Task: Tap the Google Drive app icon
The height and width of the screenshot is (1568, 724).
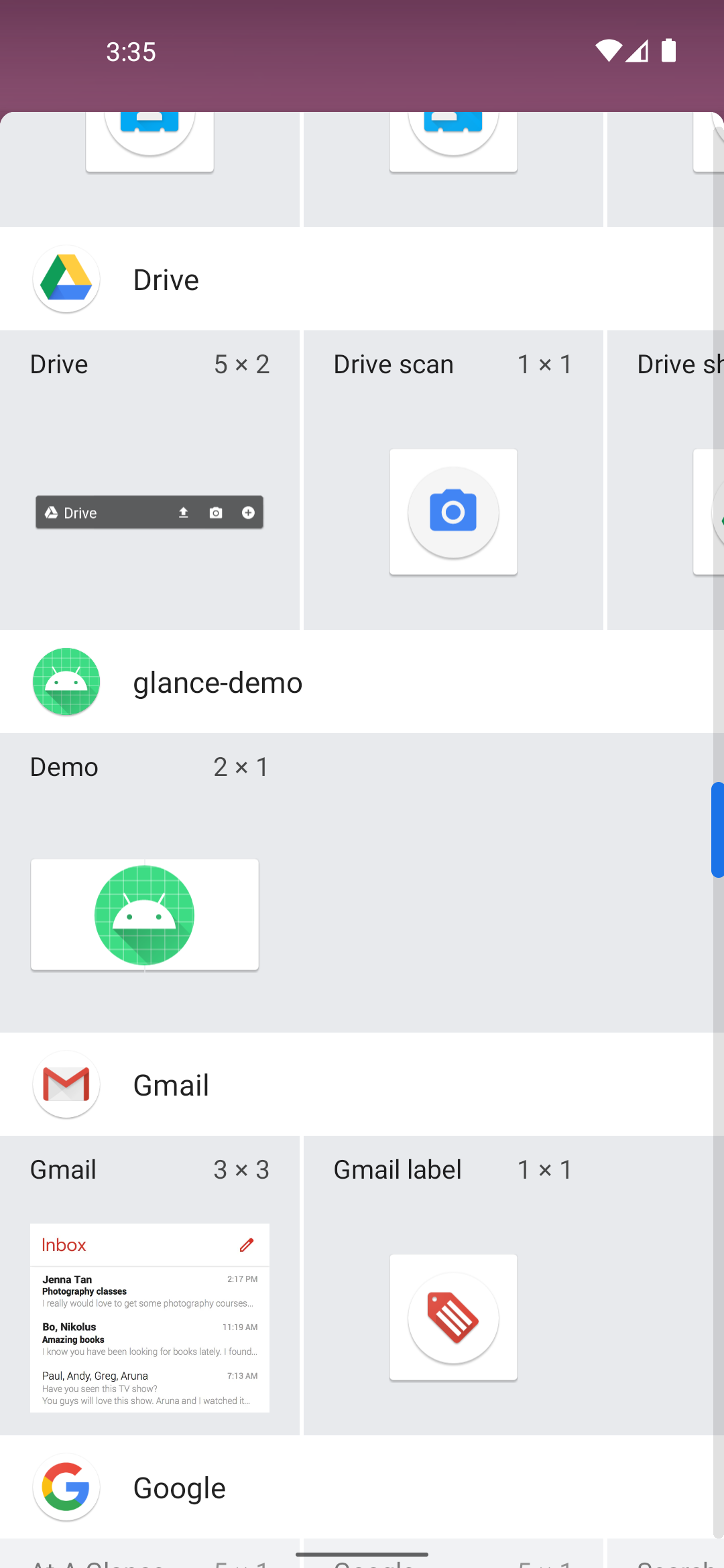Action: coord(66,279)
